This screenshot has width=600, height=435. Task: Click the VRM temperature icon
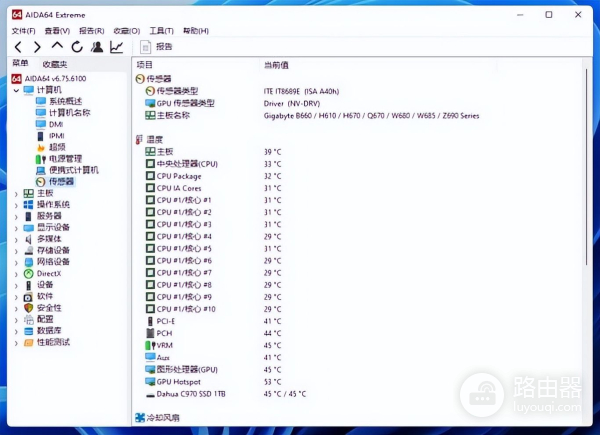click(x=150, y=345)
